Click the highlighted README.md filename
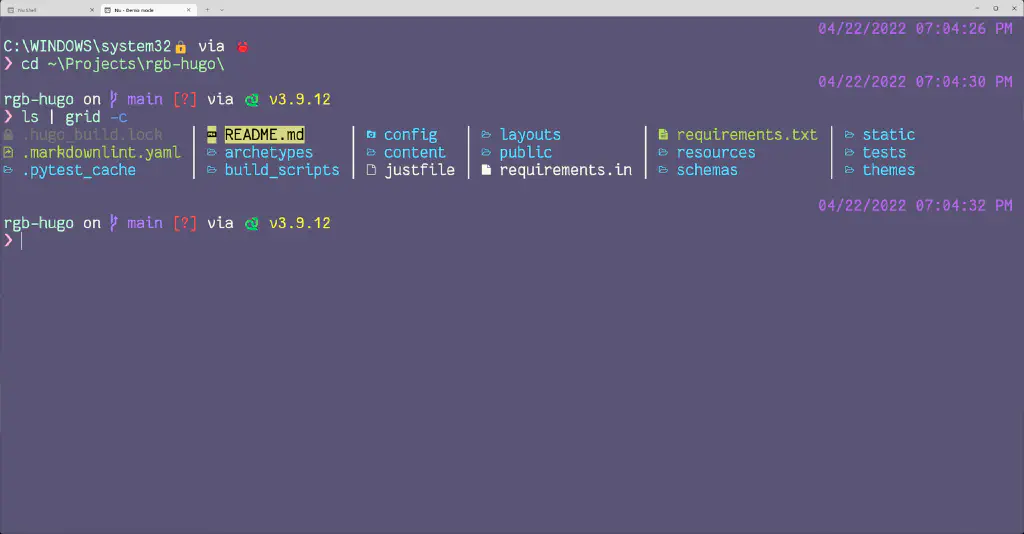This screenshot has height=534, width=1024. pos(264,135)
